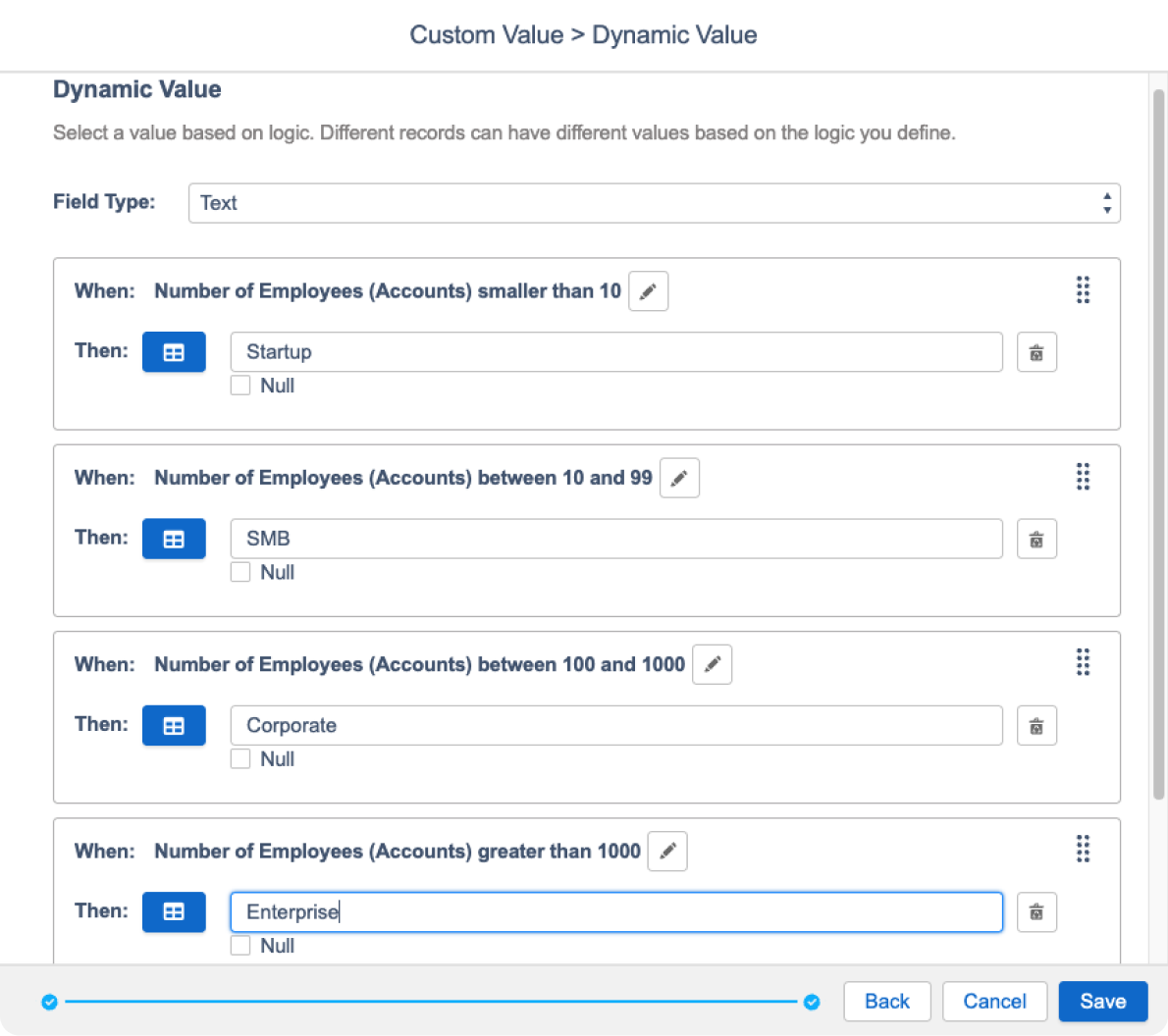Click the blue table icon beside Corporate
The height and width of the screenshot is (1036, 1168).
(174, 726)
